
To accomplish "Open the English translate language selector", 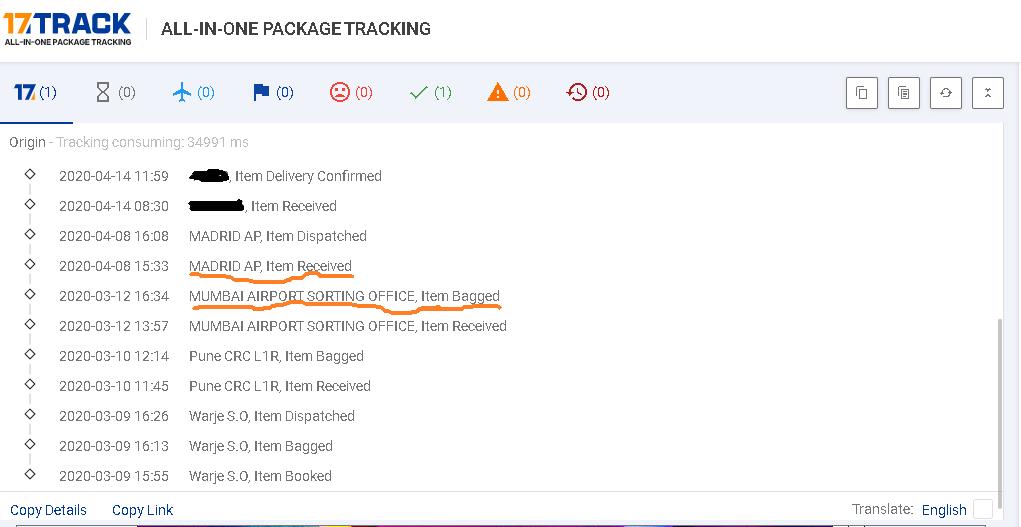I will (944, 509).
